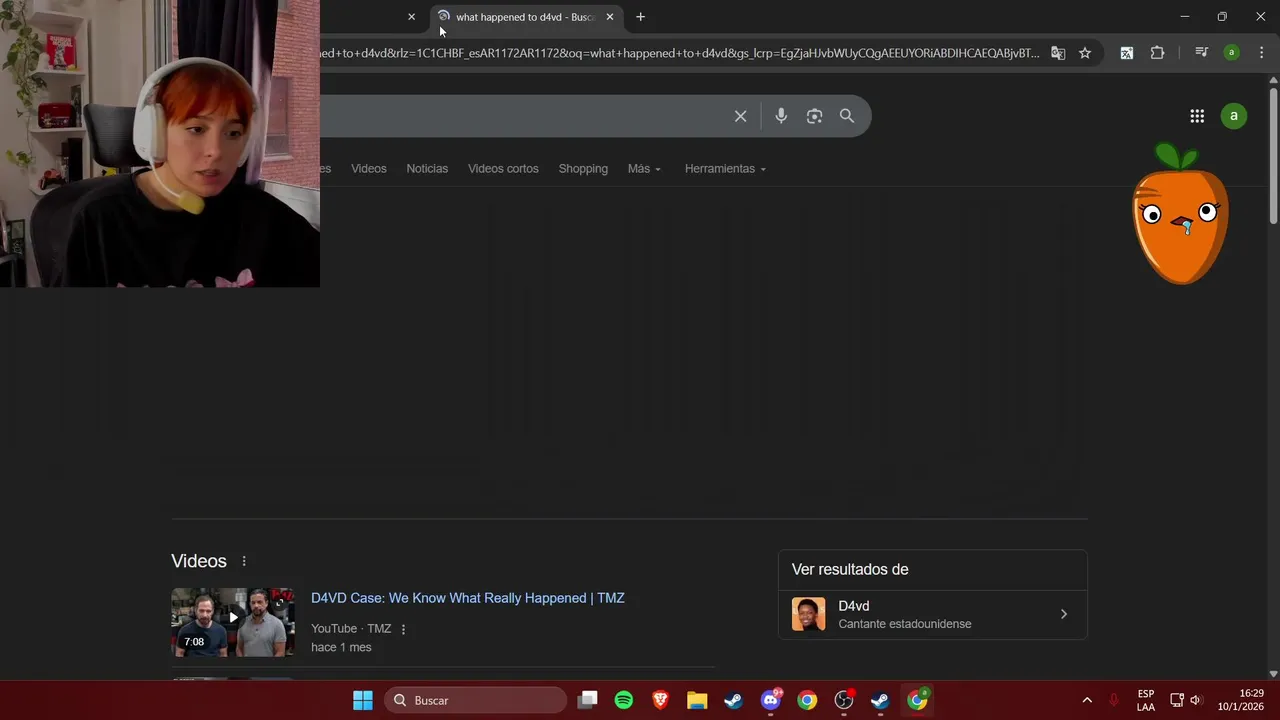1280x720 pixels.
Task: Close the 'what happened to d4vd' tab
Action: tap(610, 17)
